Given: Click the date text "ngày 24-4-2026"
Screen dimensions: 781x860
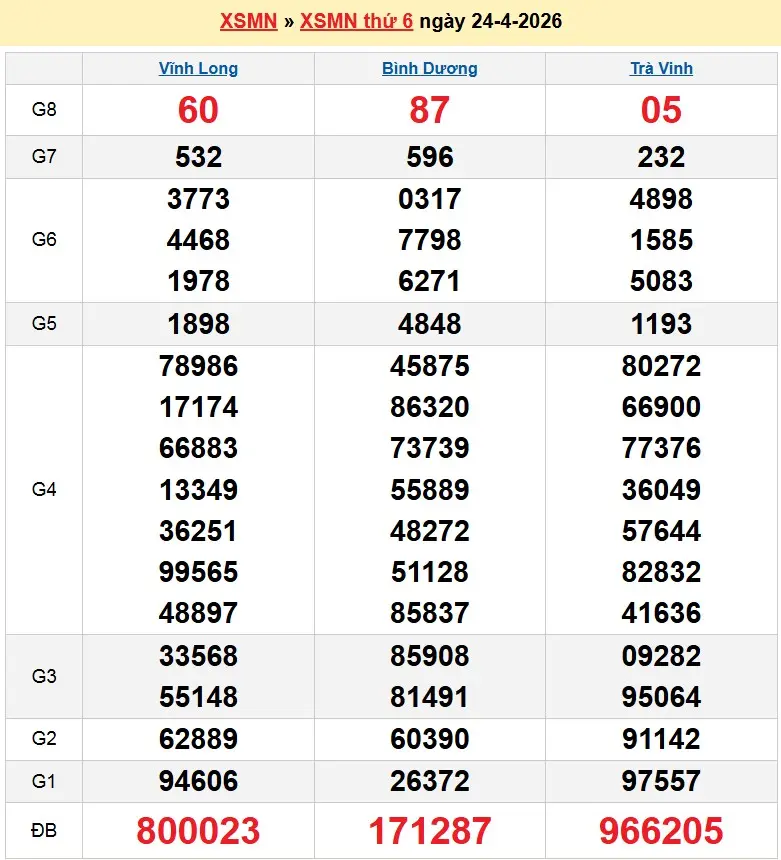Looking at the screenshot, I should coord(490,21).
